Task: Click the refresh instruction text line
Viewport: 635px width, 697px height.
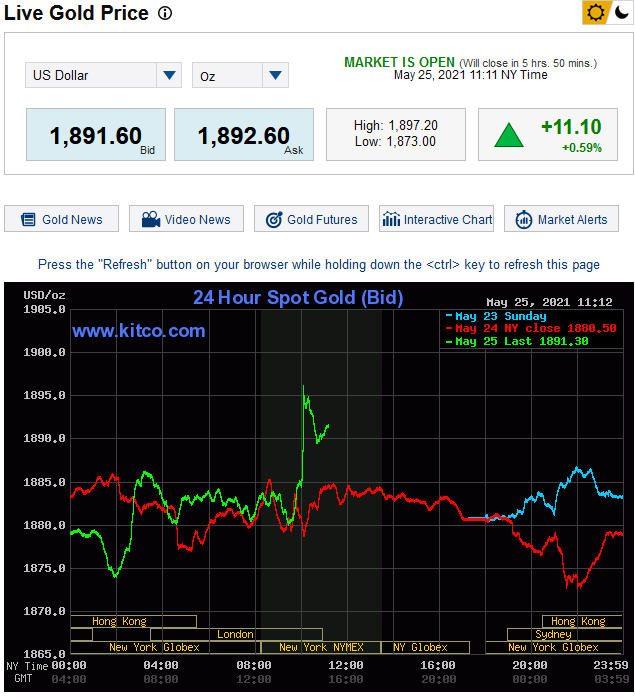Action: click(319, 264)
